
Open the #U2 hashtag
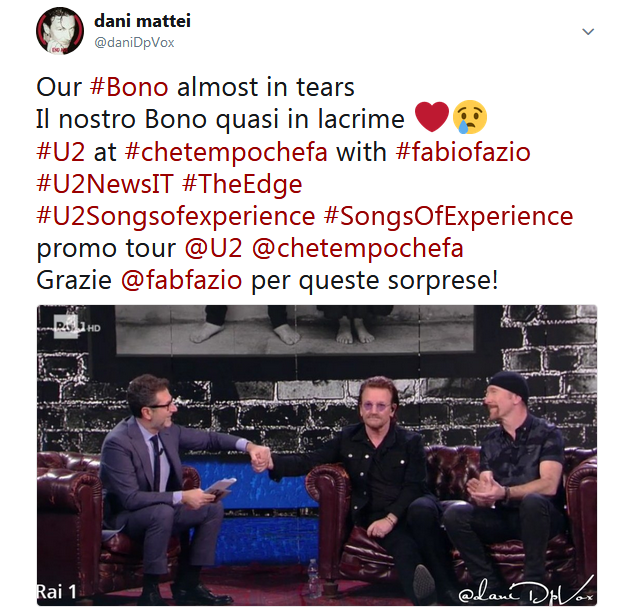tap(61, 152)
